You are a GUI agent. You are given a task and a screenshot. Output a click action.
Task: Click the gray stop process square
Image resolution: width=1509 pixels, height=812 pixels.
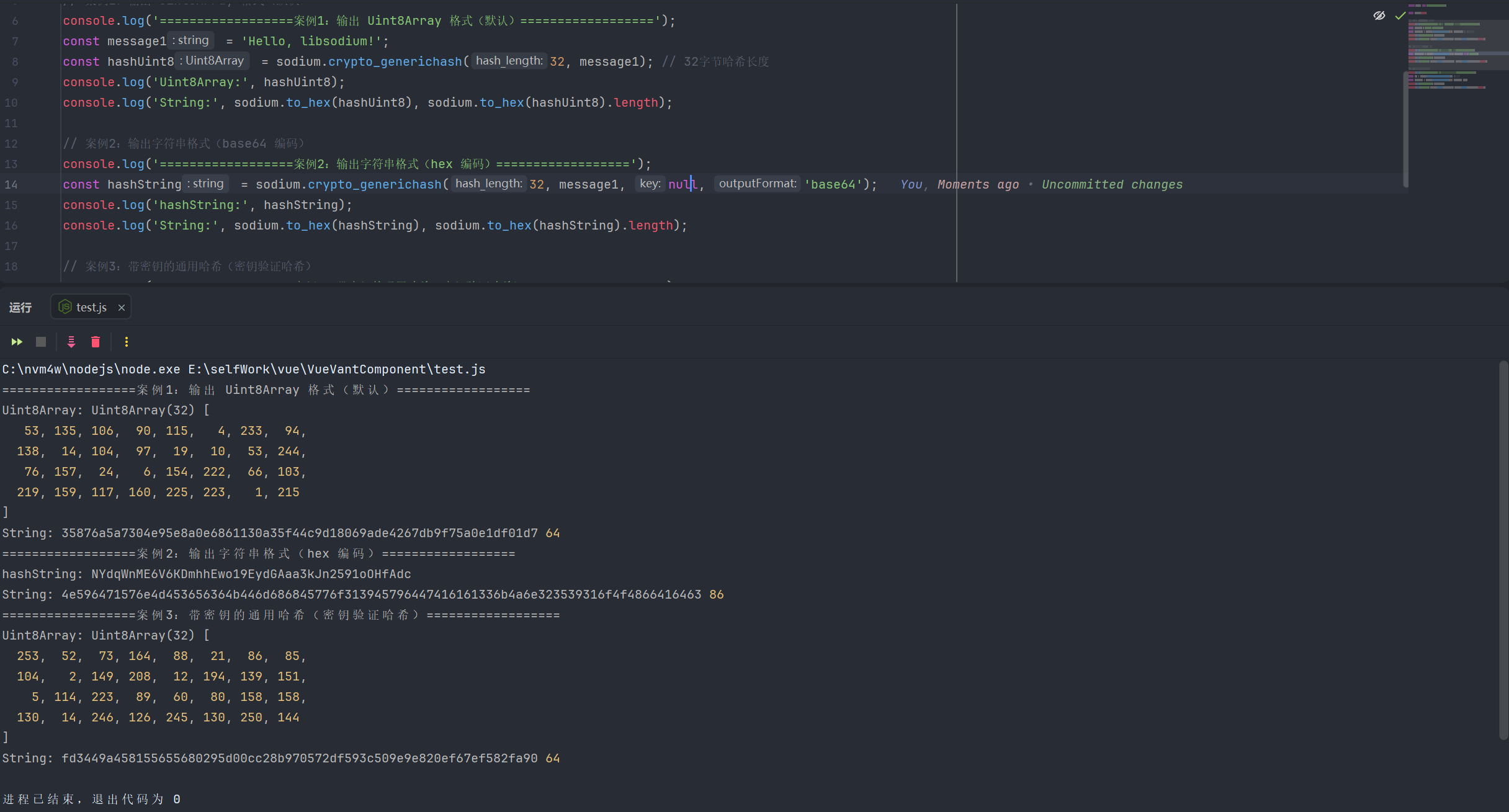point(41,342)
